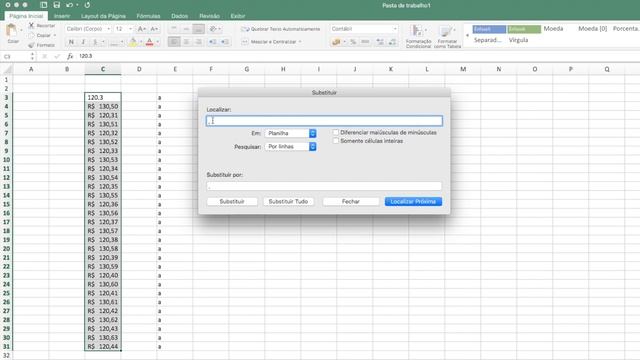Click the undo arrow icon
This screenshot has height=360, width=640.
(69, 5)
